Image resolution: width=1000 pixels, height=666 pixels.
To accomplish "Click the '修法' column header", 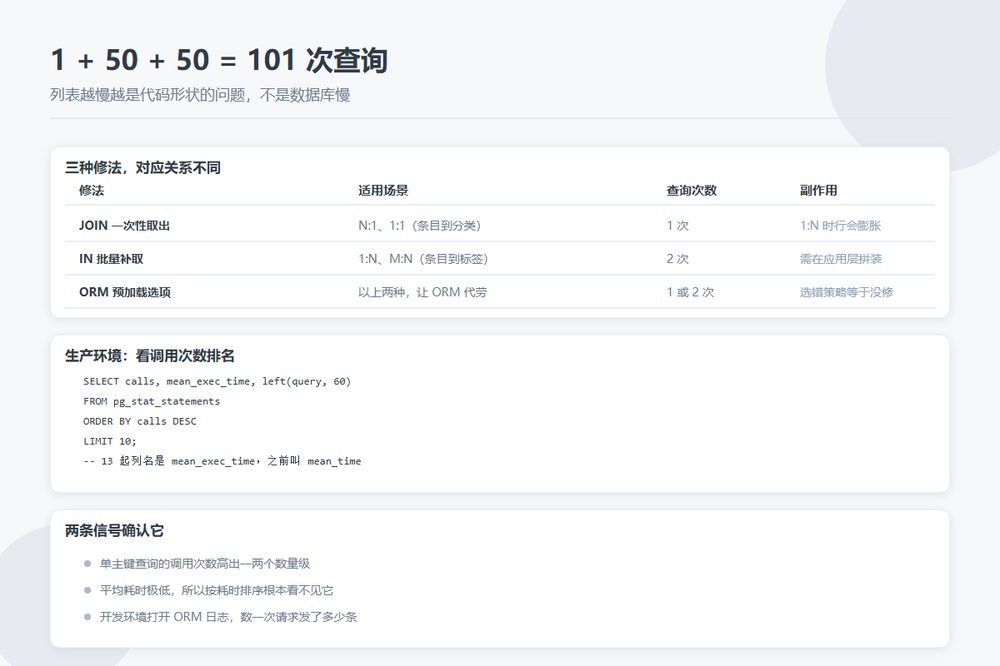I will click(92, 190).
